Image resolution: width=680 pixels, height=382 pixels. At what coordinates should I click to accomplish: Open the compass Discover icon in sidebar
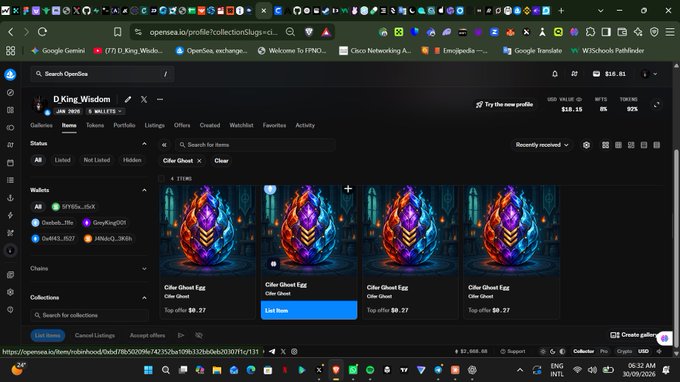pyautogui.click(x=10, y=93)
